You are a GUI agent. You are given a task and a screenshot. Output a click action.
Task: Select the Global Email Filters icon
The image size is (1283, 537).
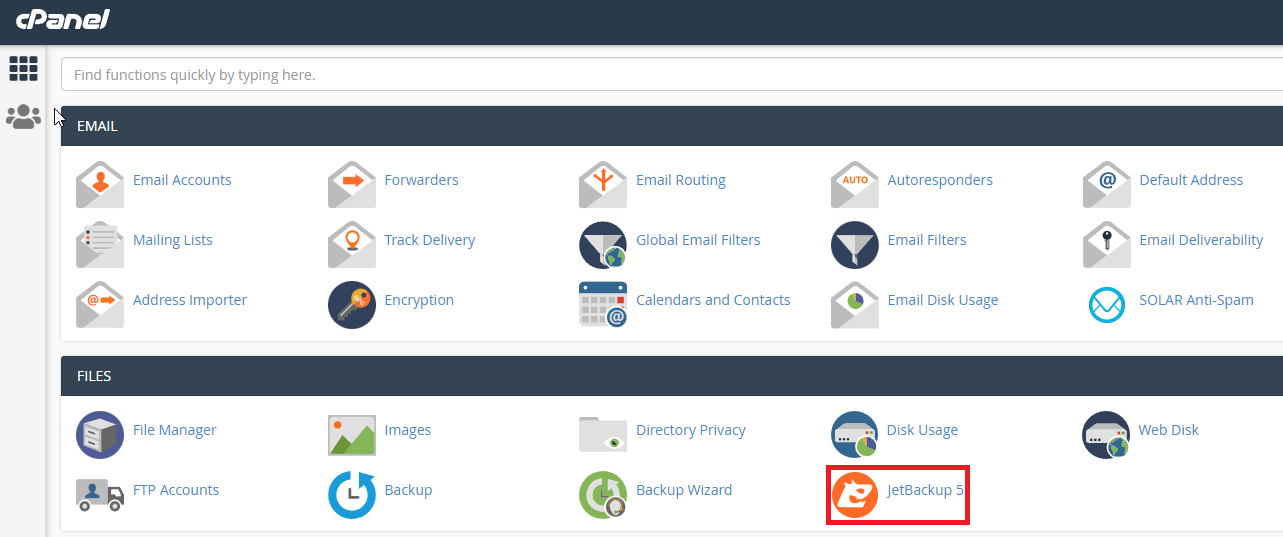click(603, 243)
